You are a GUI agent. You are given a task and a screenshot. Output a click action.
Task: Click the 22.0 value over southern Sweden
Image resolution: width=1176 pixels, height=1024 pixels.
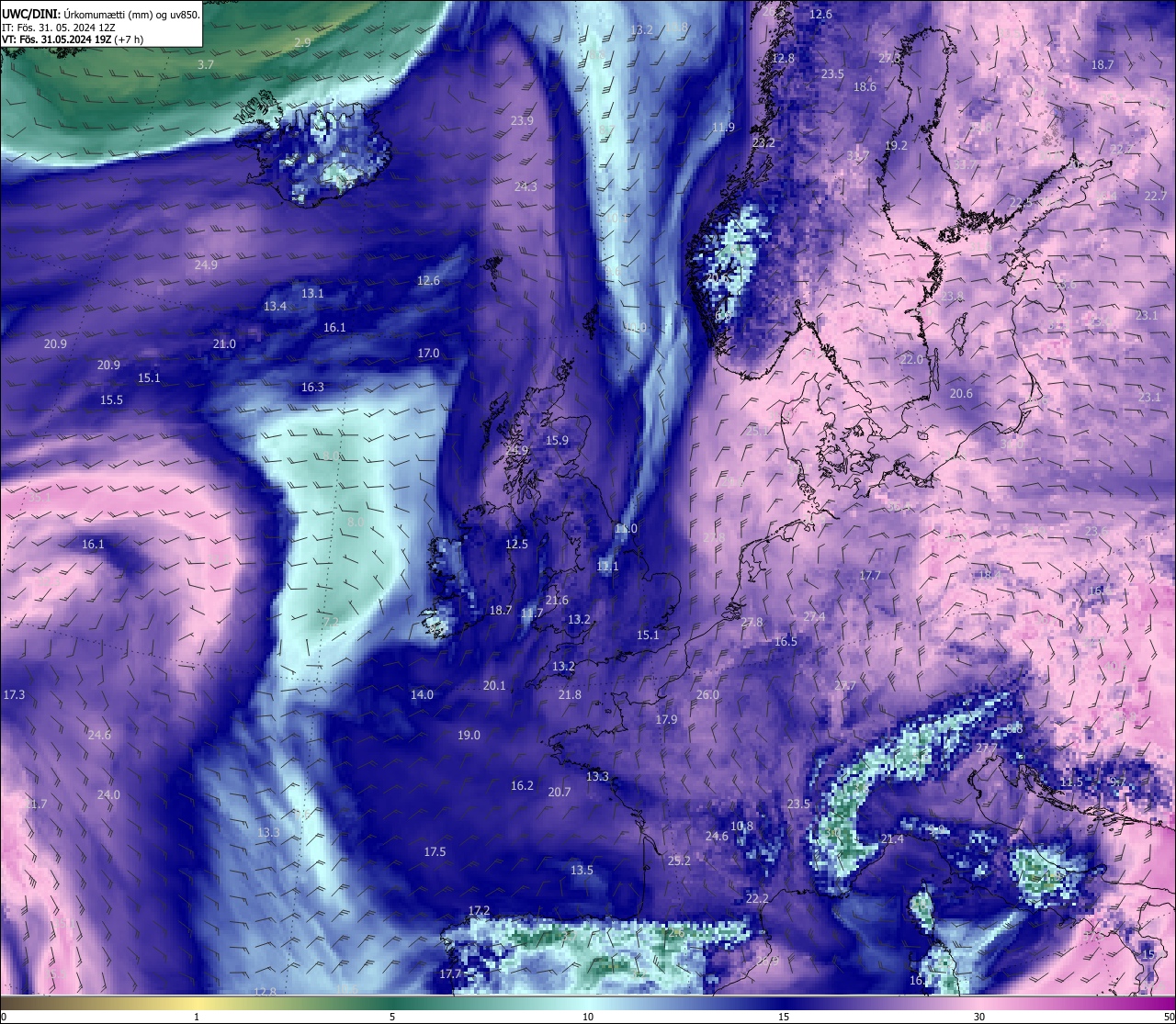(x=911, y=359)
